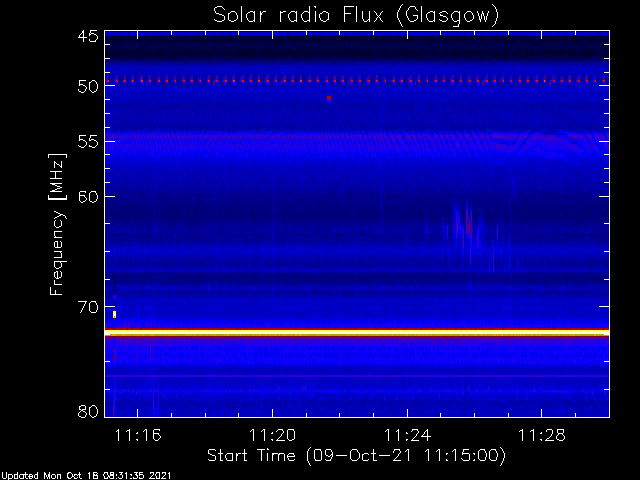
Task: Click the '11:20' time tick label
Action: tap(272, 436)
